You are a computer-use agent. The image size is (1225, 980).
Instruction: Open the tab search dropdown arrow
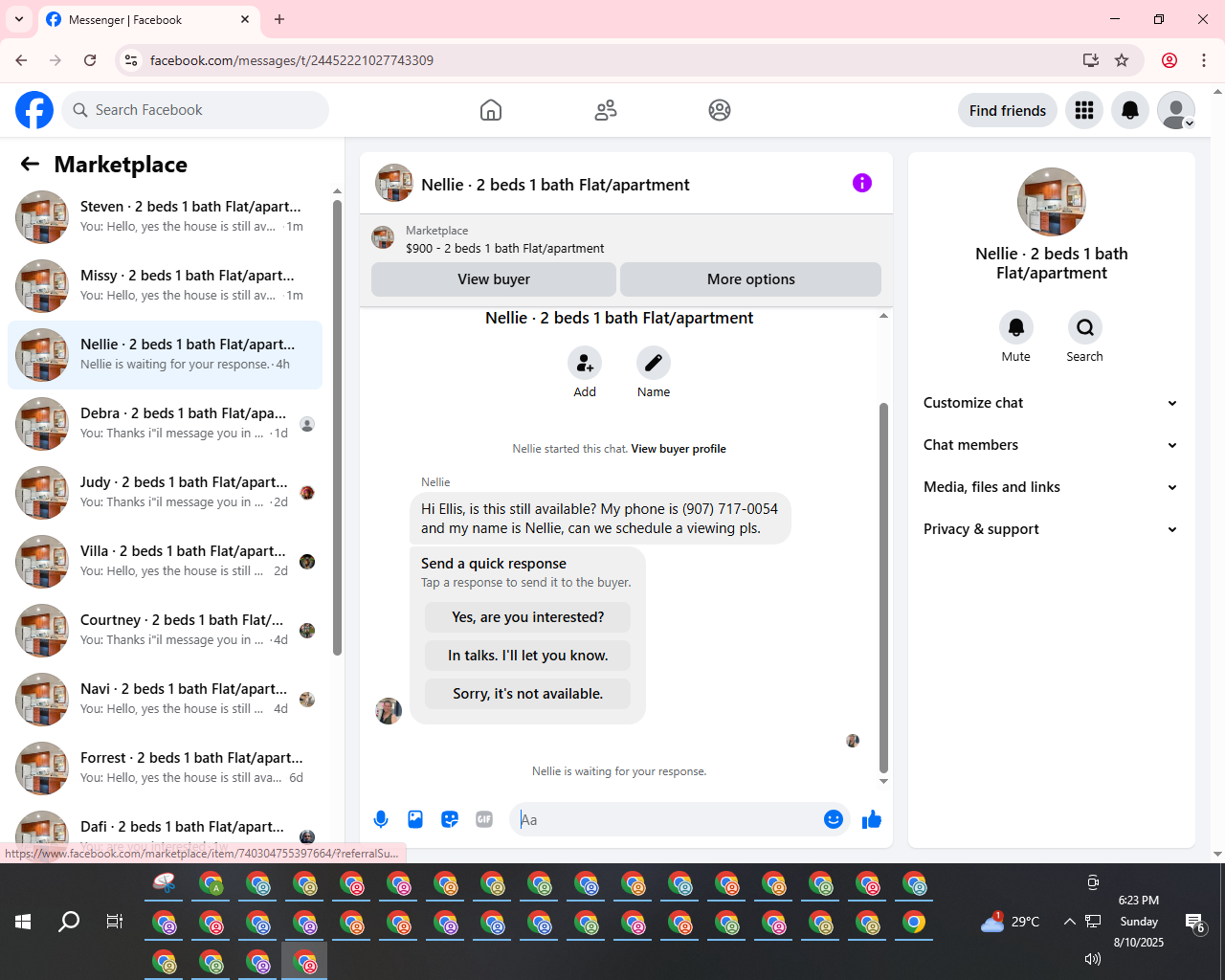[x=19, y=19]
